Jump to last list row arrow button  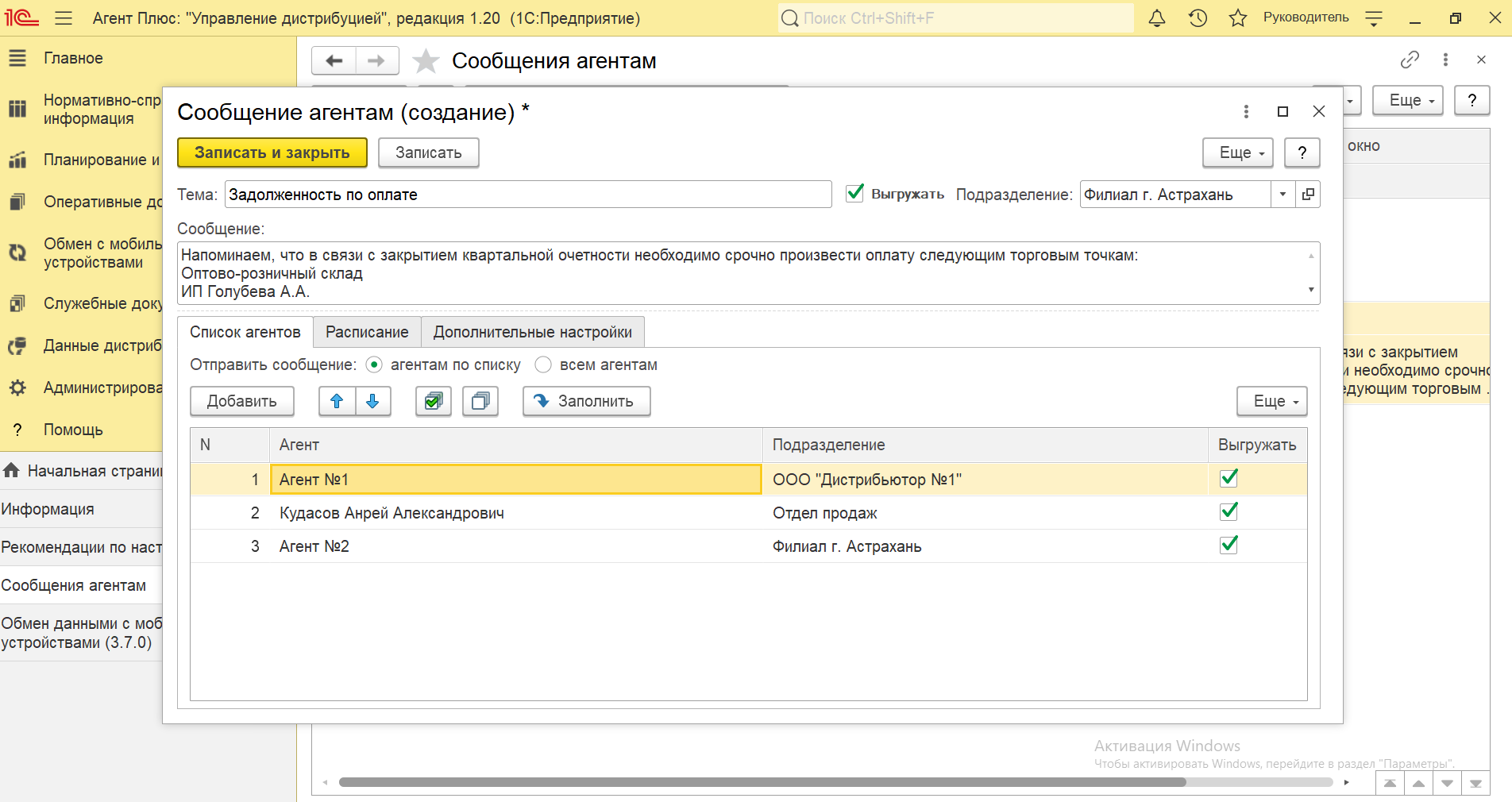(x=1475, y=783)
